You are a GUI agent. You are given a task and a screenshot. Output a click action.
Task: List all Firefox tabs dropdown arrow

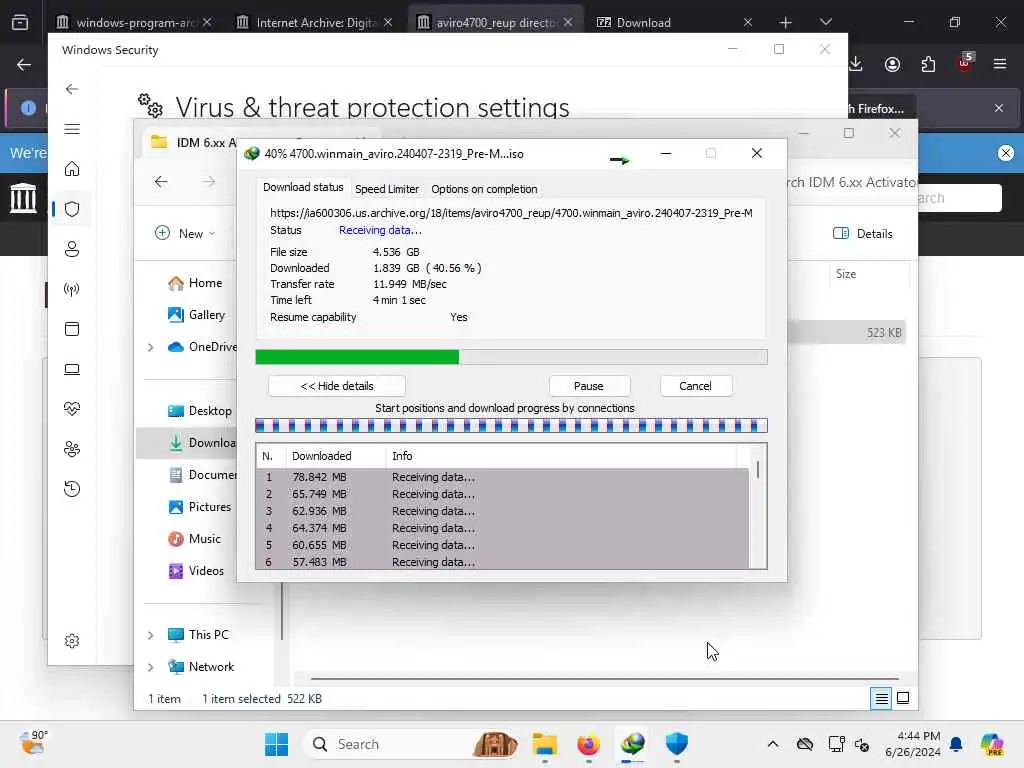(x=825, y=22)
